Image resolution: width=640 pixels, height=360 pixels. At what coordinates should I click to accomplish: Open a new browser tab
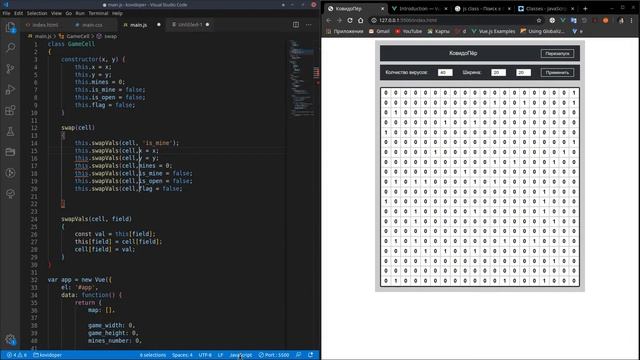585,9
